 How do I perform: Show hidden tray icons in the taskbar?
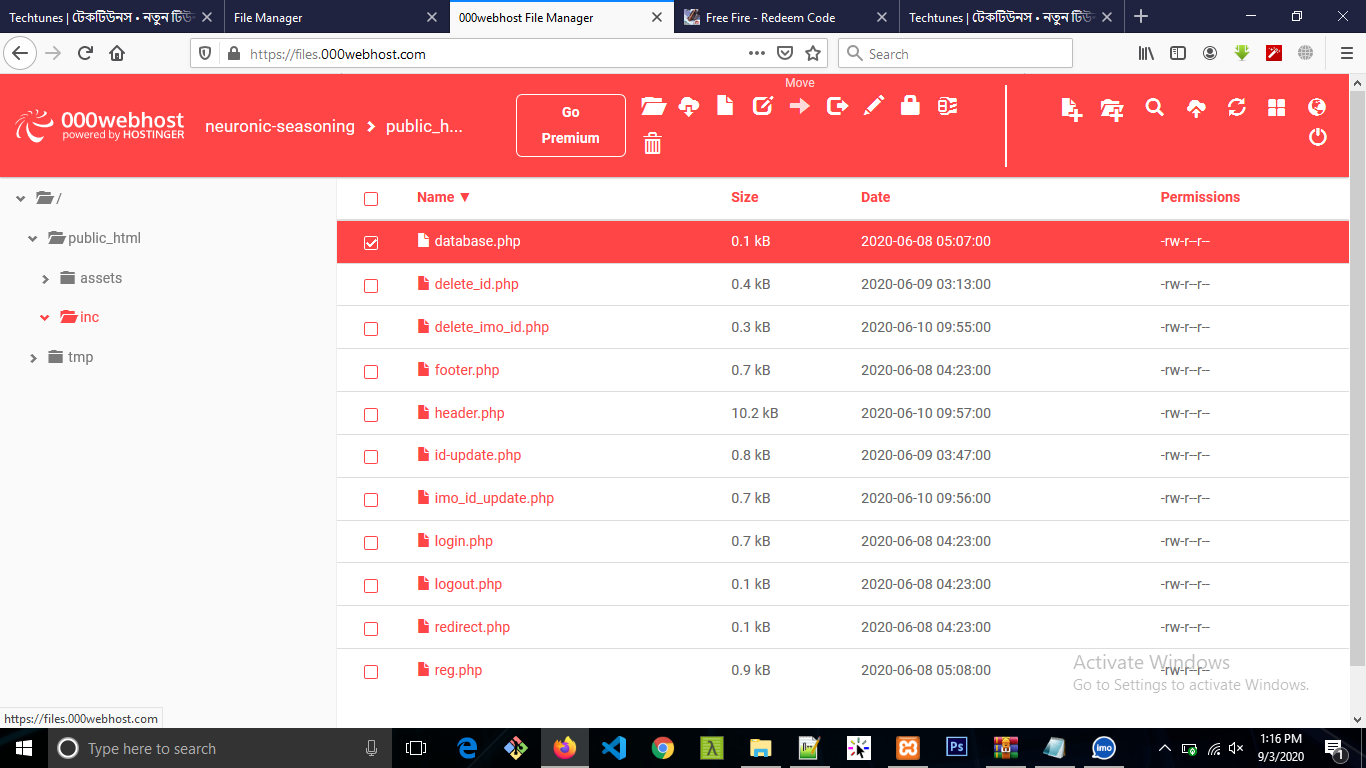coord(1165,748)
